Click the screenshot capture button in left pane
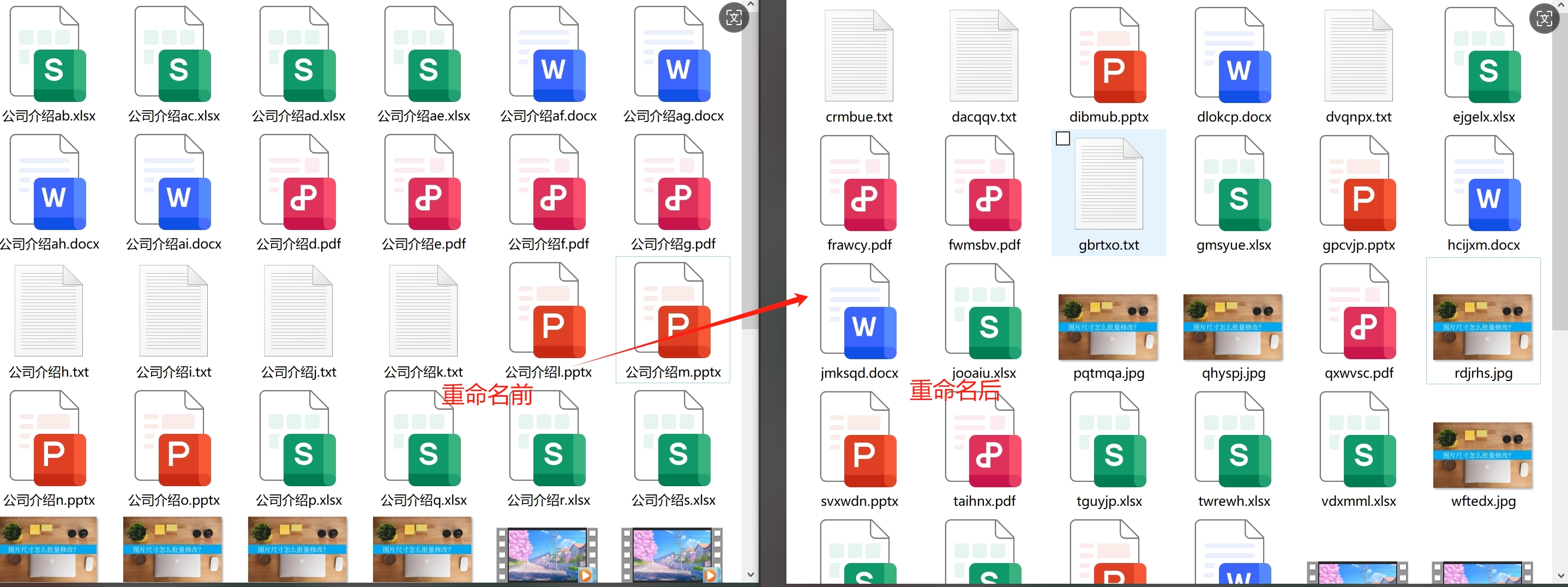The image size is (1568, 587). coord(734,17)
